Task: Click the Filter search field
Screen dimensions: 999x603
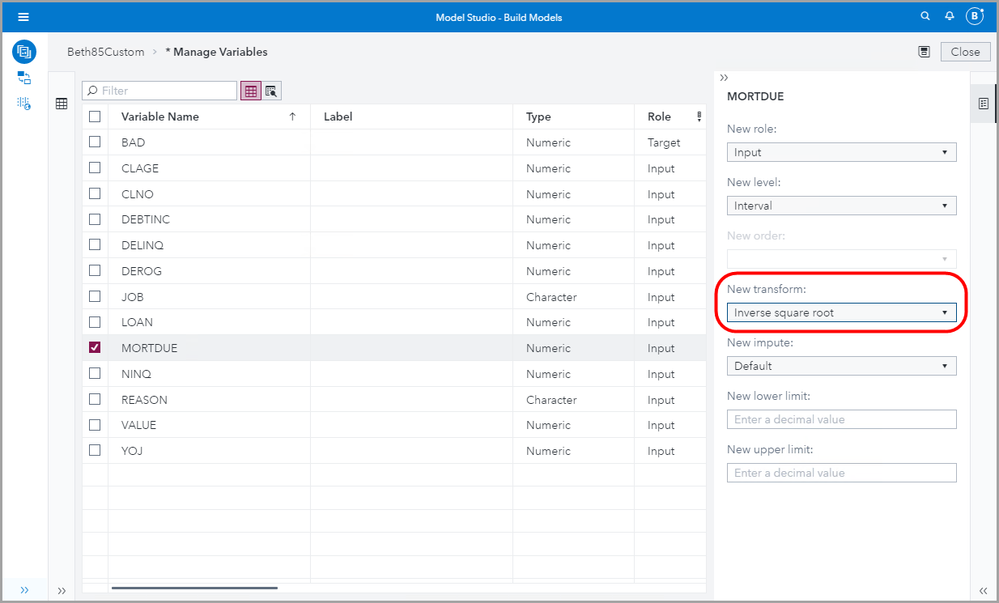Action: [160, 91]
